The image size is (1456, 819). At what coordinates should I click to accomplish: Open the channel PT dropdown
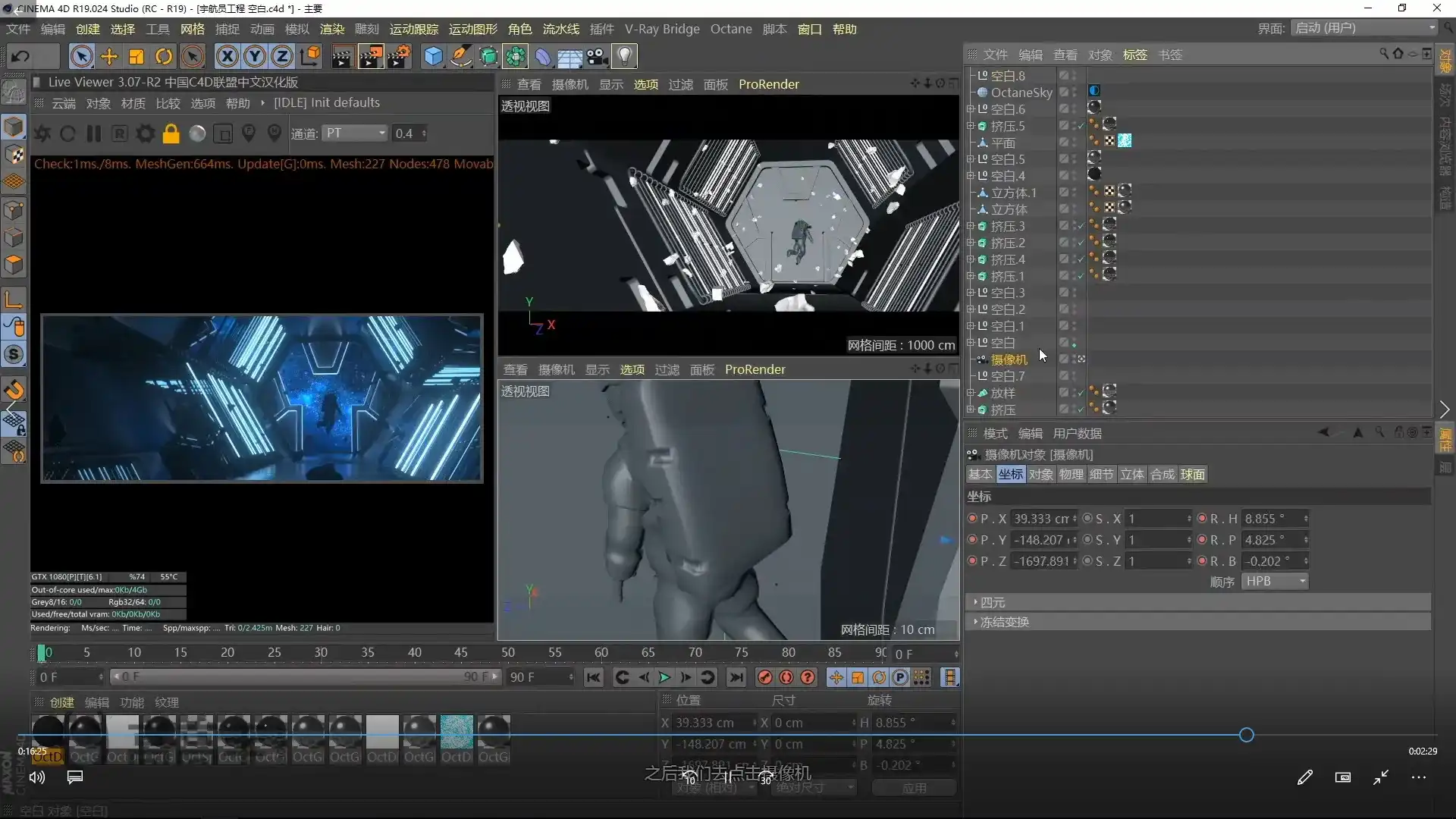coord(355,133)
